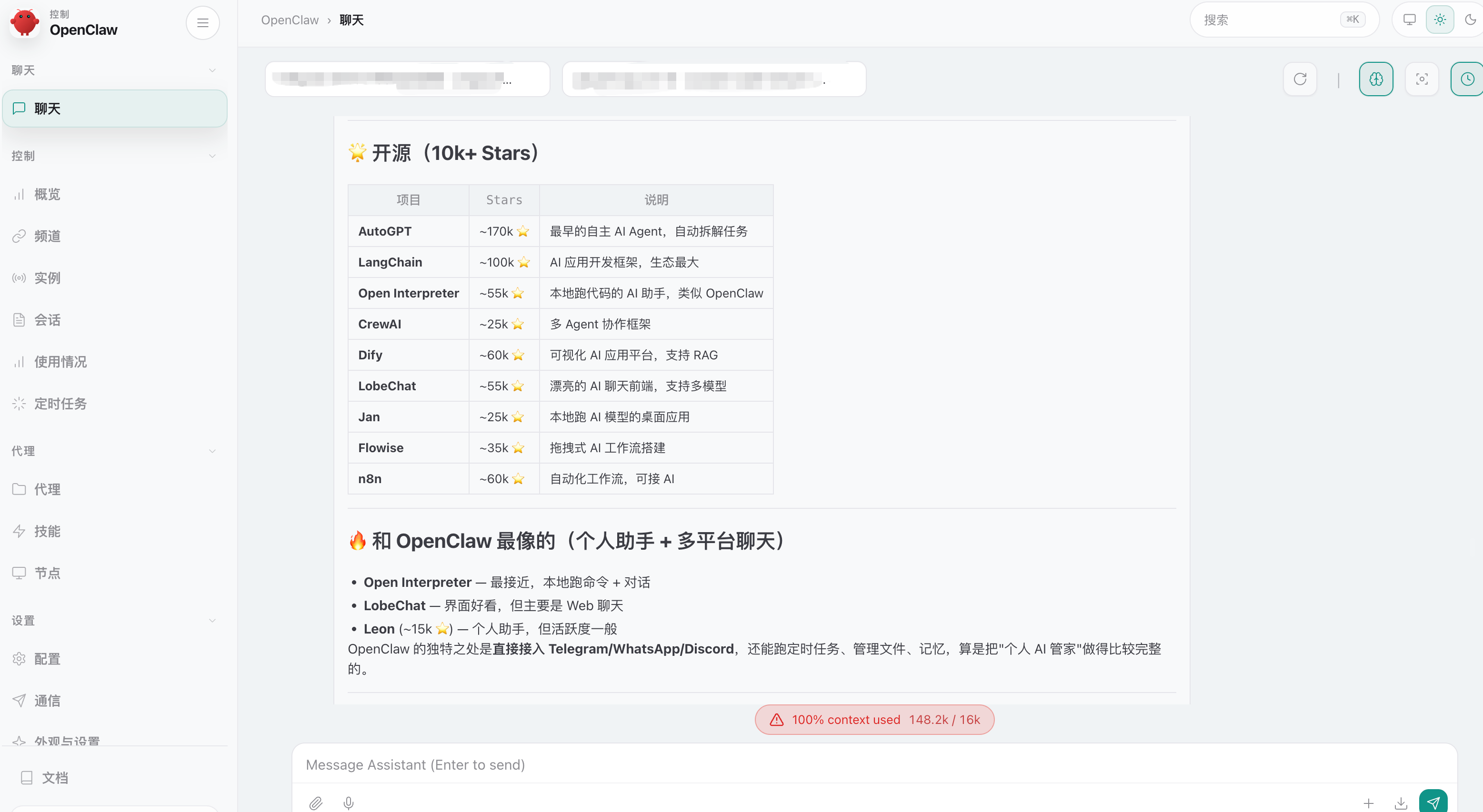1483x812 pixels.
Task: Switch to dark theme moon toggle
Action: coord(1470,20)
